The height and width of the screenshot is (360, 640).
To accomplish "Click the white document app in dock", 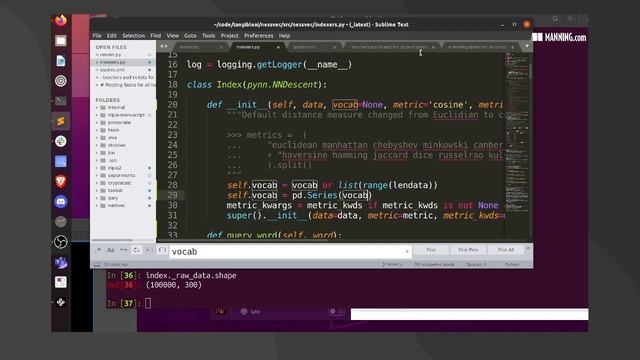I will 61,282.
